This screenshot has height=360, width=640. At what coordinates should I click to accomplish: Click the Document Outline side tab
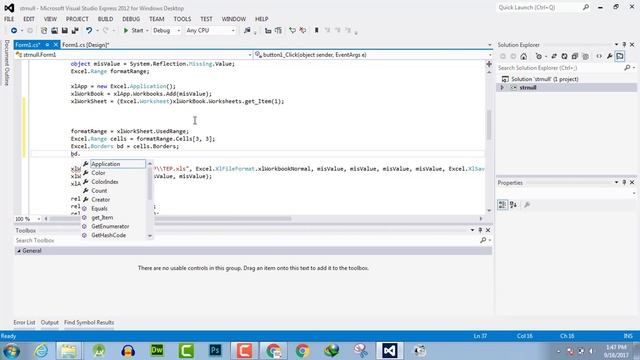[x=7, y=63]
